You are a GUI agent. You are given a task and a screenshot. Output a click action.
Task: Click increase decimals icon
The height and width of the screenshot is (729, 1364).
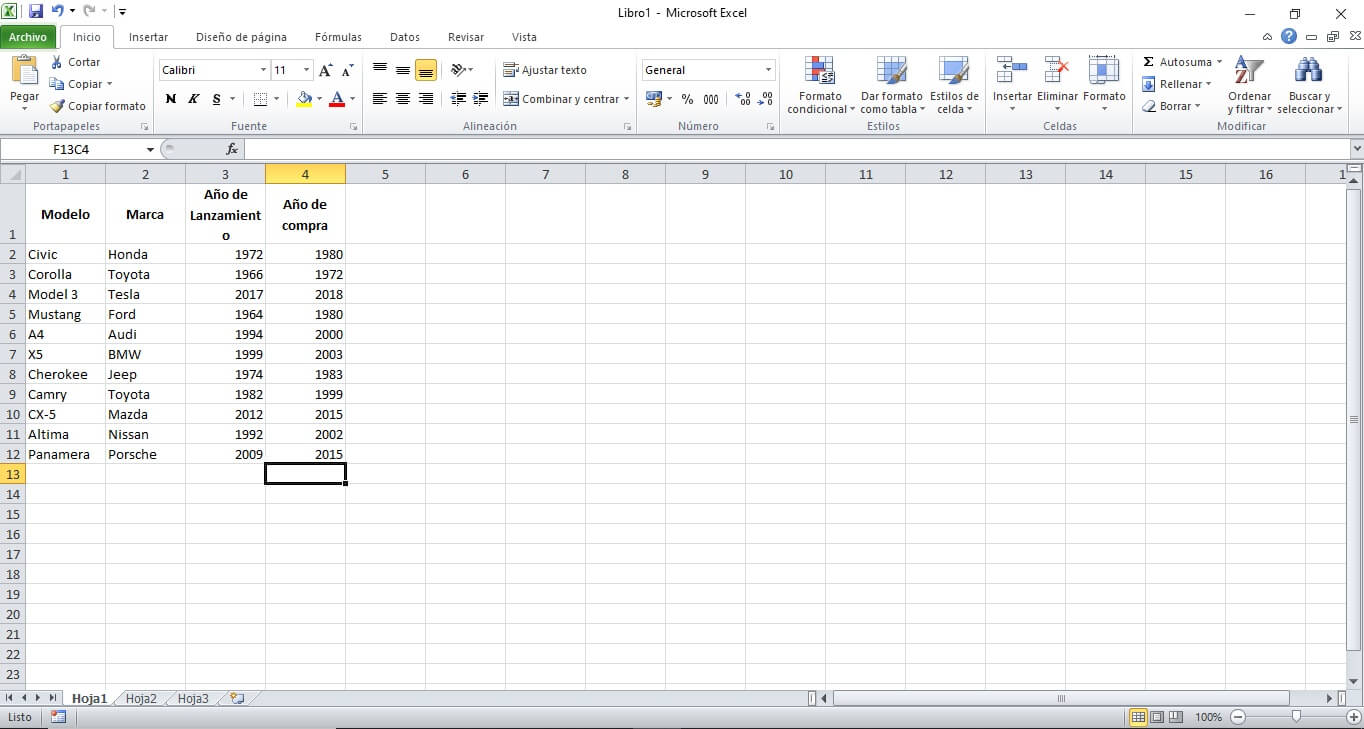click(743, 99)
